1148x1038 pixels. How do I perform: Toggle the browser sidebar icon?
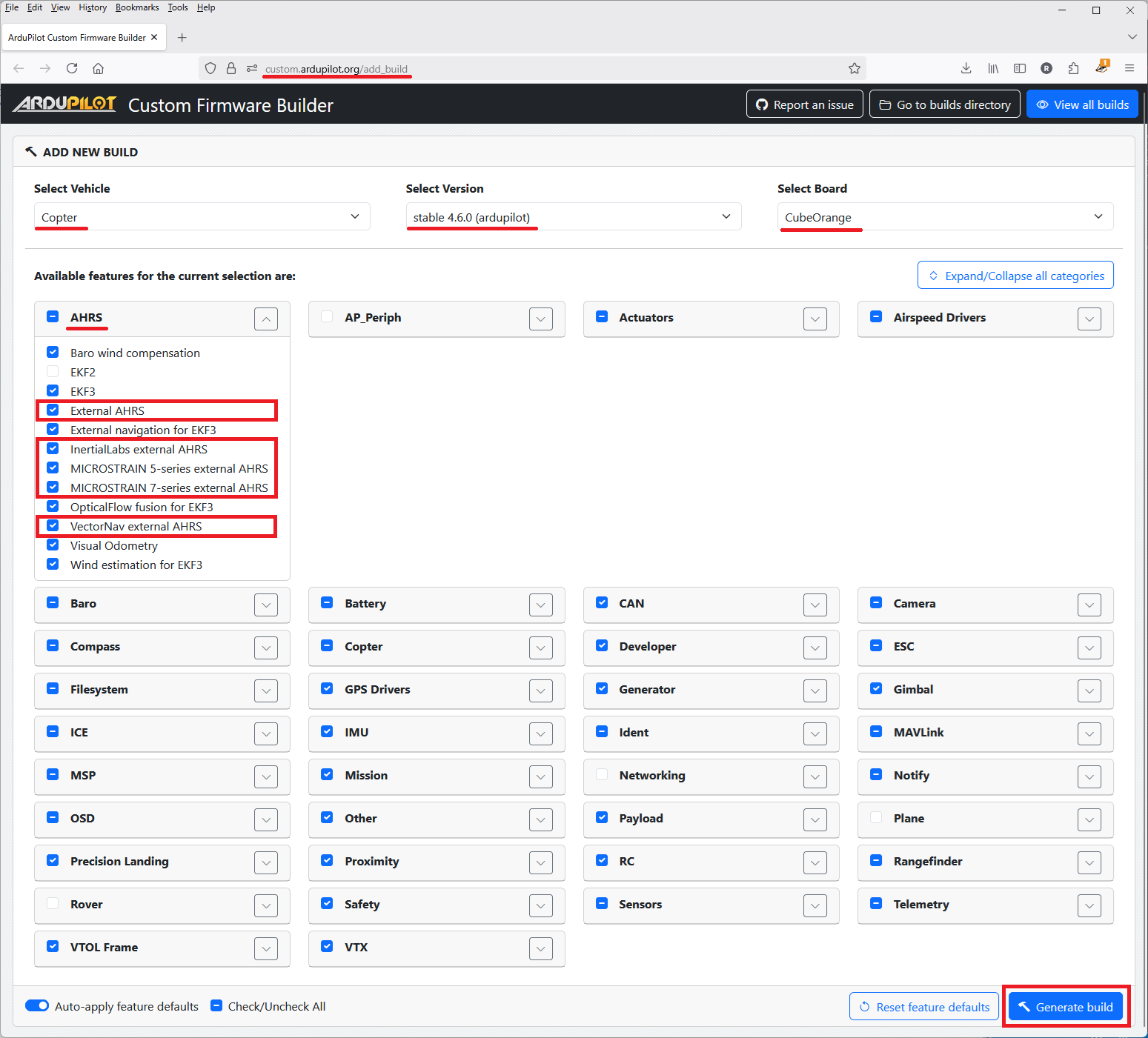(x=1020, y=68)
